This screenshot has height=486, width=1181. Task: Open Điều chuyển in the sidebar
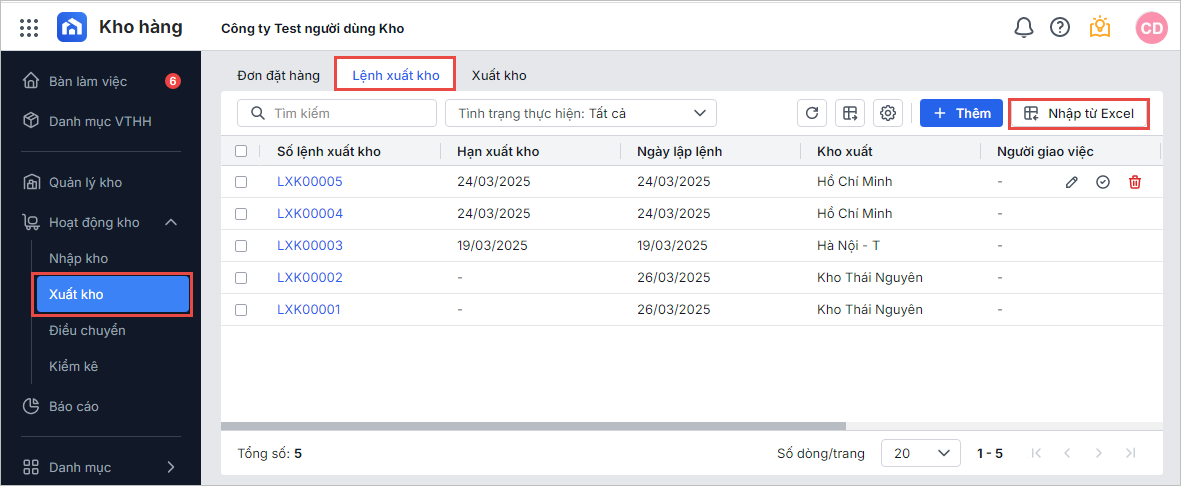tap(87, 330)
